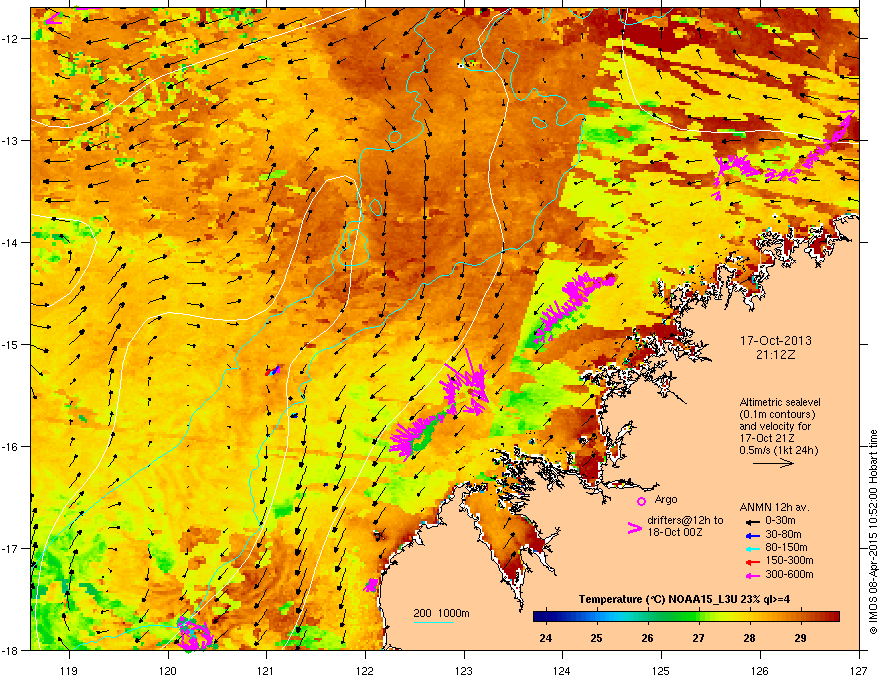Click the small red-blue mooring arrows near 121°E, -15.3
The image size is (880, 680).
272,371
